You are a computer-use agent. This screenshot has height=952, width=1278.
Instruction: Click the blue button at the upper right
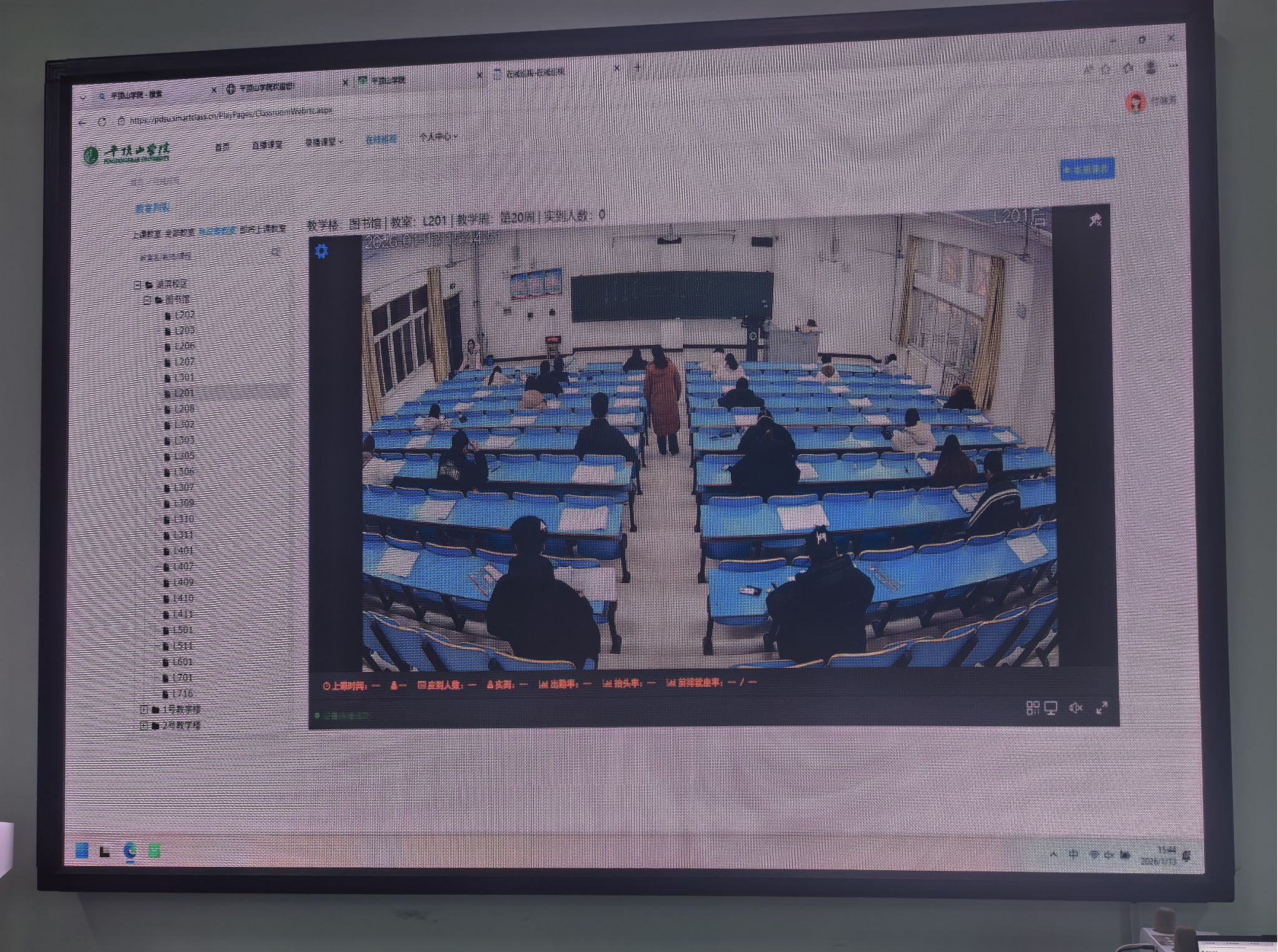(x=1086, y=169)
